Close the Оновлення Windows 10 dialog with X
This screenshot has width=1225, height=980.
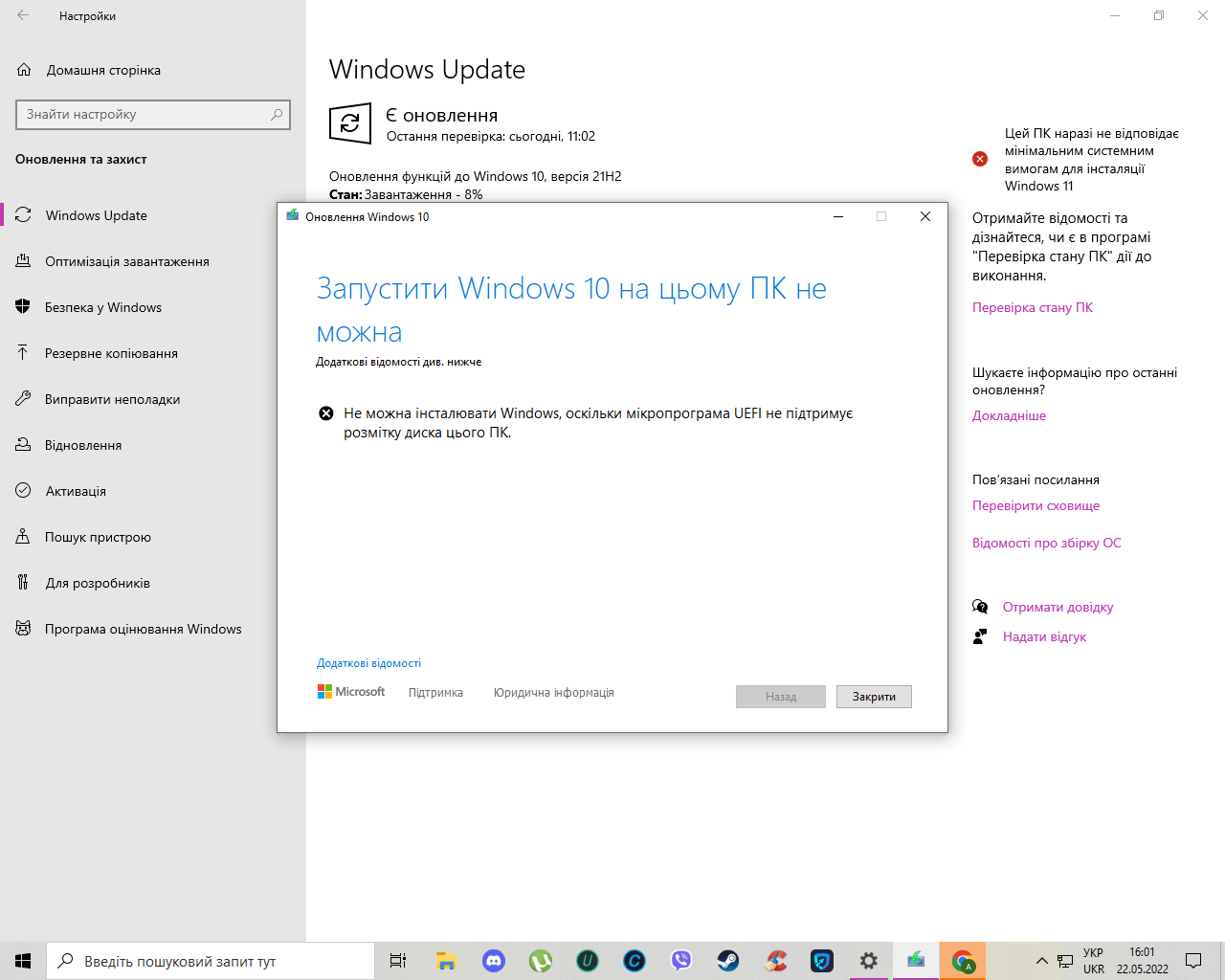pos(925,216)
